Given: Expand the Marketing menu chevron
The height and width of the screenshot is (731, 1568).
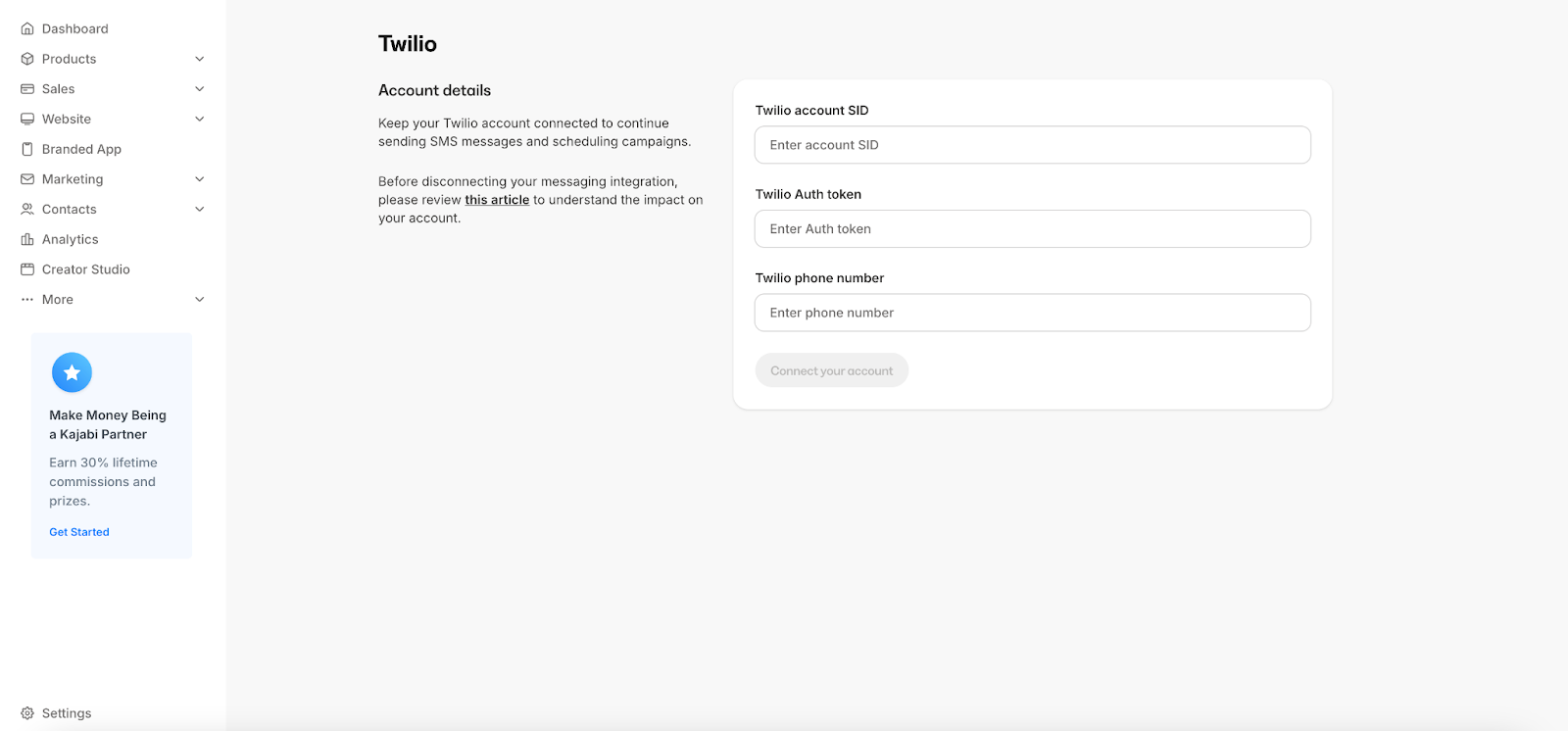Looking at the screenshot, I should click(200, 179).
